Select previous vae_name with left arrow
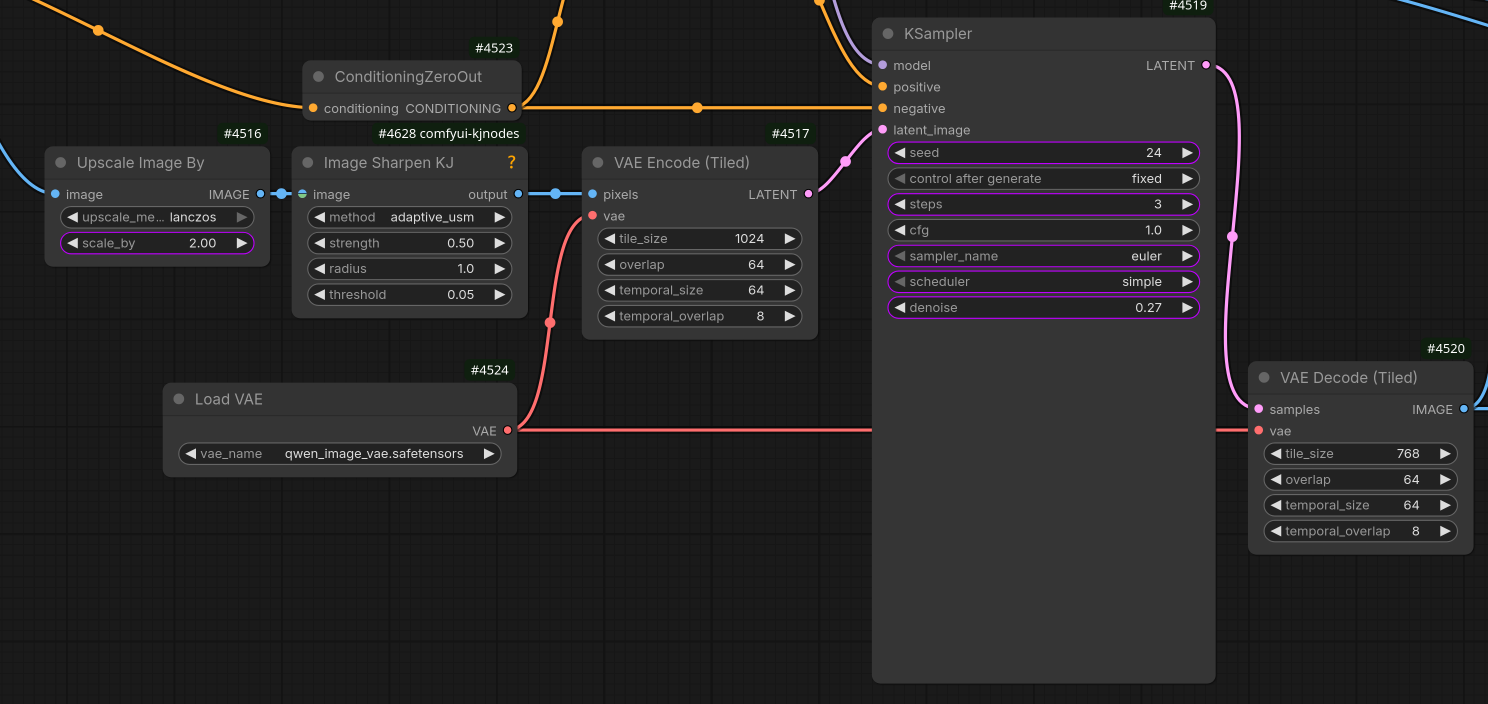Screen dimensions: 1488x704 190,454
